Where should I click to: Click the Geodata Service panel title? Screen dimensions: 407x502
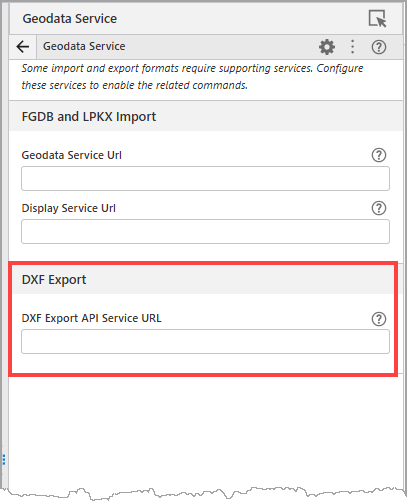pyautogui.click(x=70, y=19)
